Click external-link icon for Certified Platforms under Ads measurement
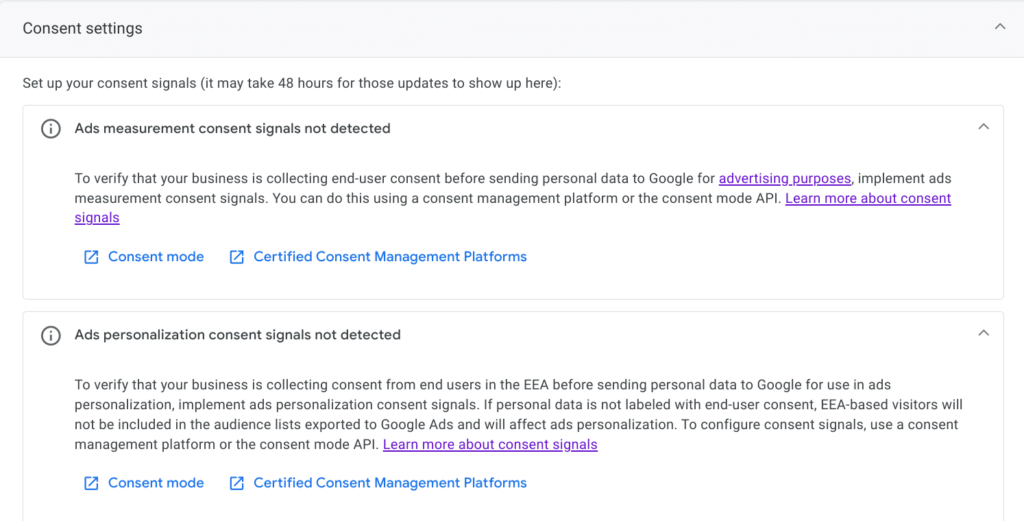This screenshot has width=1024, height=521. (x=237, y=257)
